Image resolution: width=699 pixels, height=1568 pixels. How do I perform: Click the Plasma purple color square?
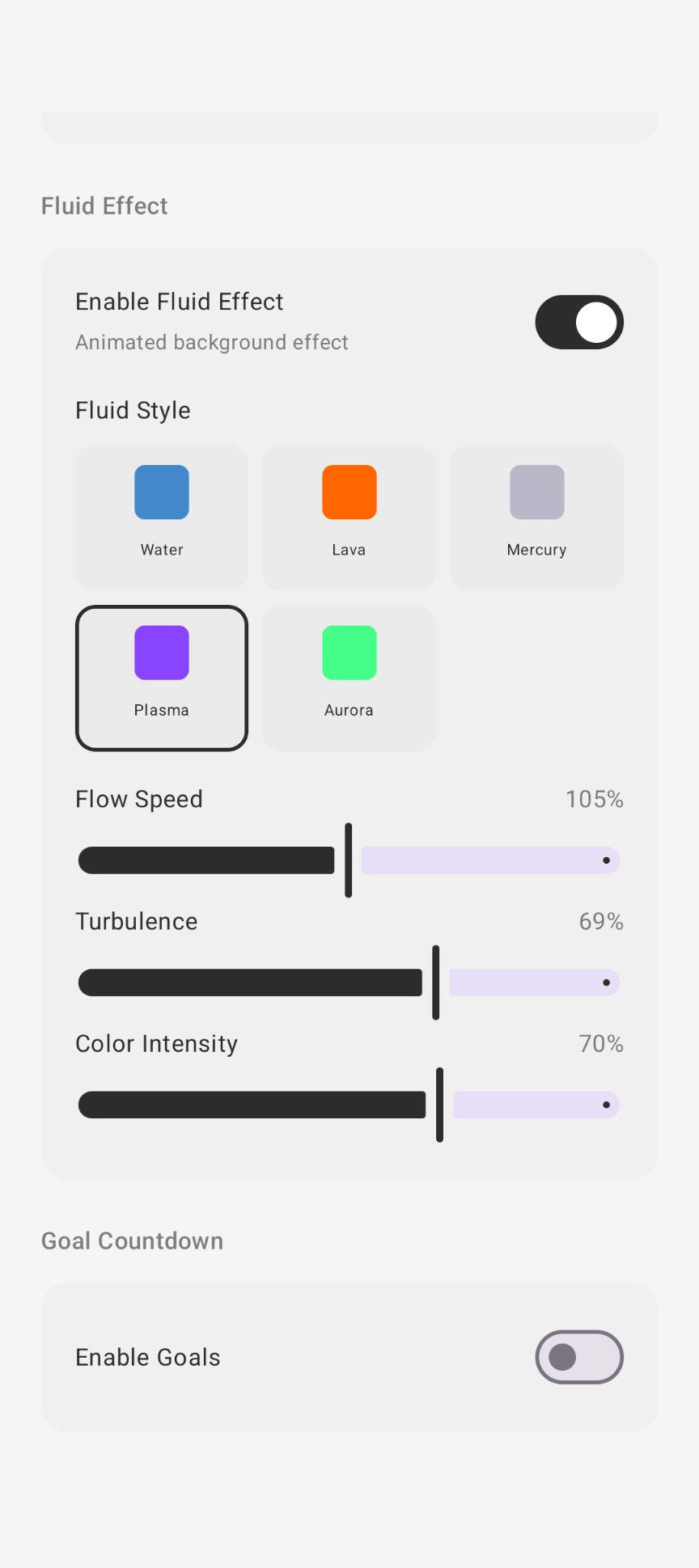coord(161,653)
